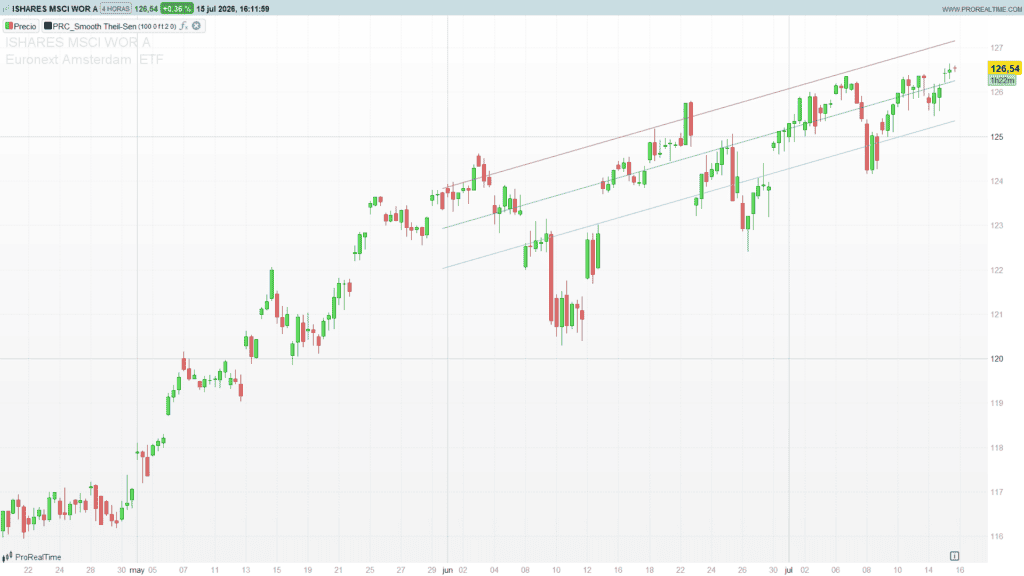The image size is (1024, 576).
Task: Click the ISHARES MSCI WOR A instrument name
Action: (x=55, y=9)
